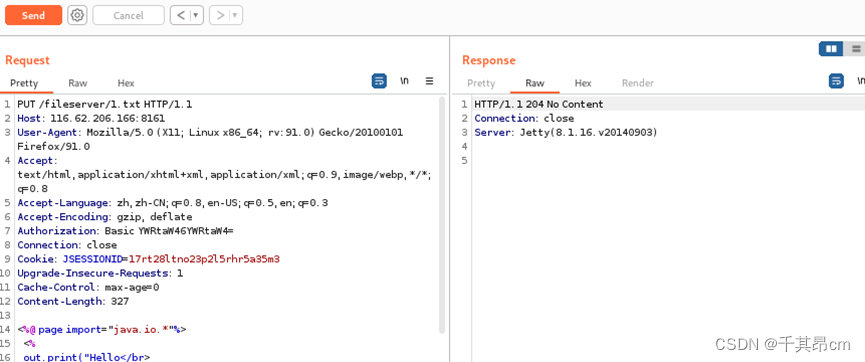
Task: Select the stacked rows layout icon
Action: (856, 49)
